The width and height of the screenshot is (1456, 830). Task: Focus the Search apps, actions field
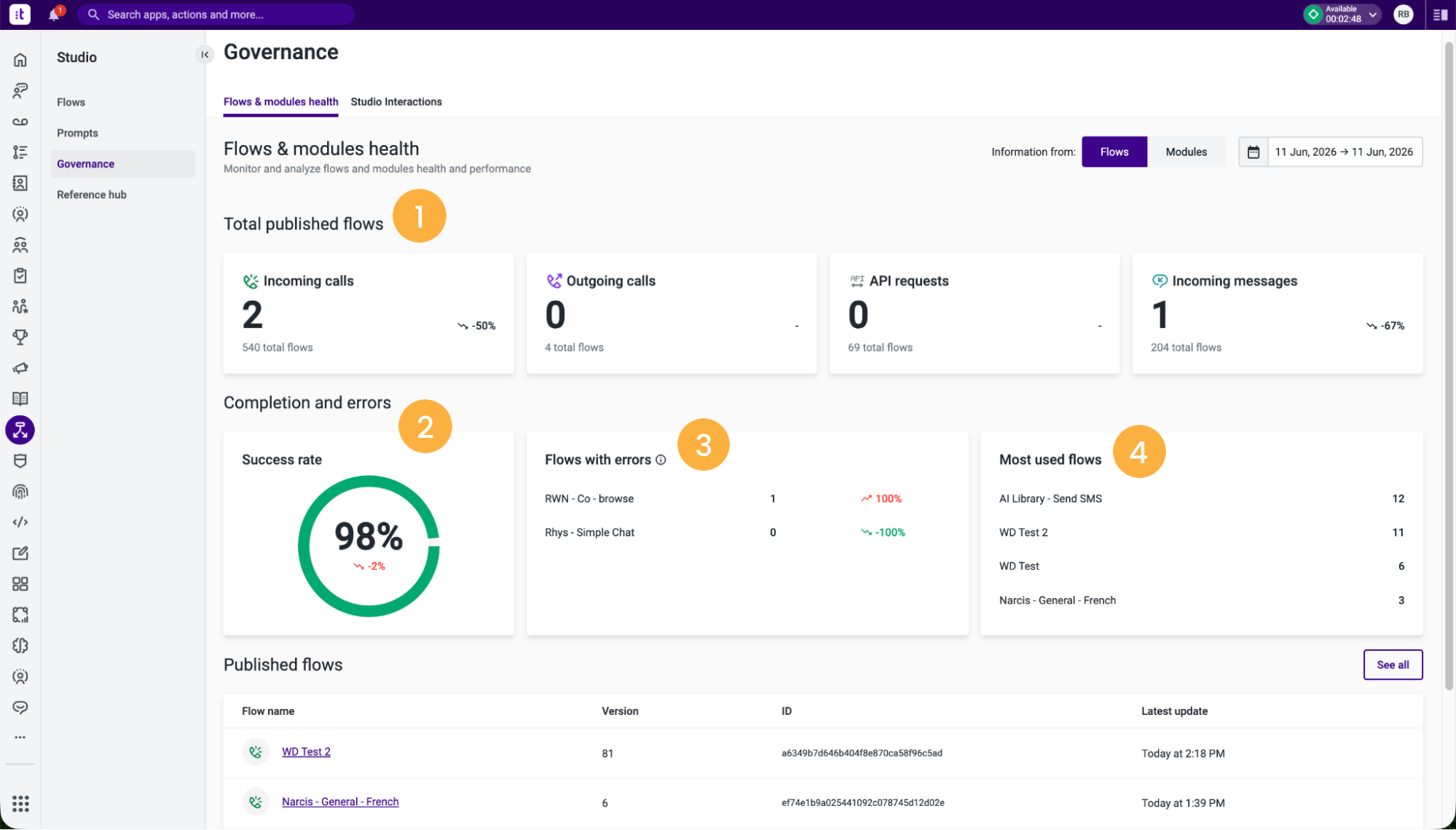click(x=216, y=15)
